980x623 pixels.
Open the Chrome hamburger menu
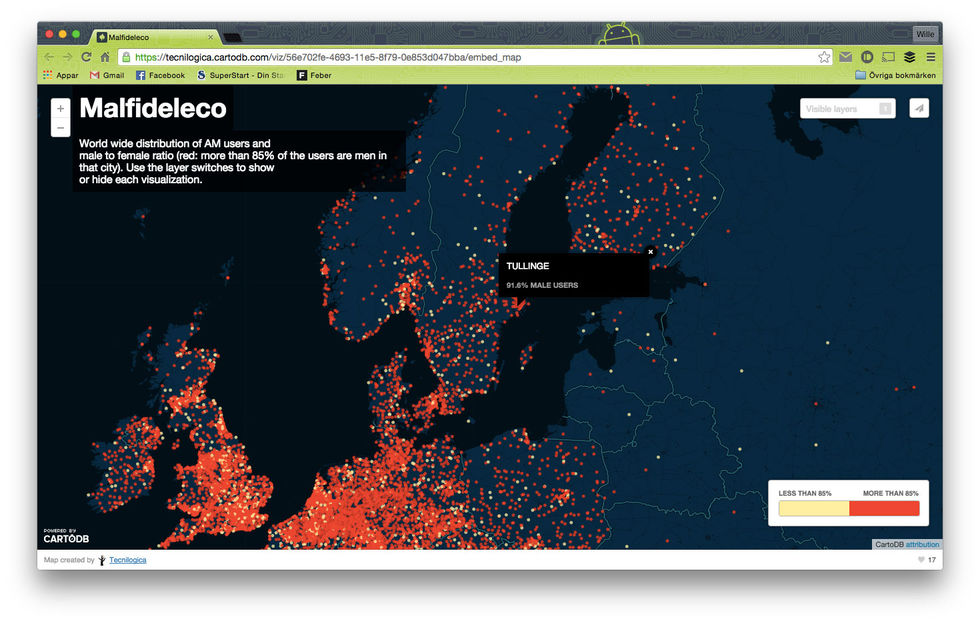click(x=930, y=57)
